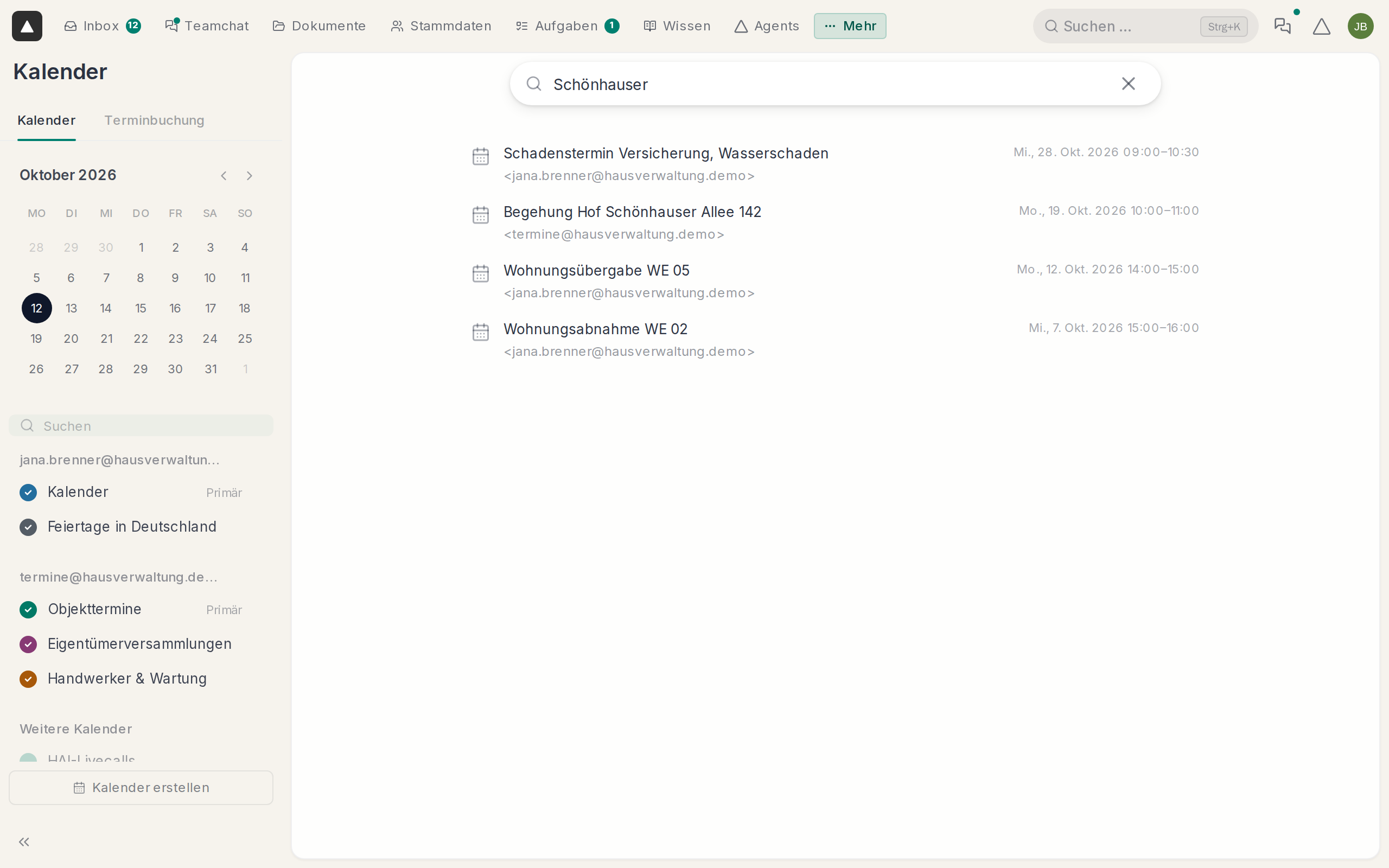Click calendar icon beside Wohnungsübergabe WE 05
The height and width of the screenshot is (868, 1389).
pyautogui.click(x=480, y=273)
